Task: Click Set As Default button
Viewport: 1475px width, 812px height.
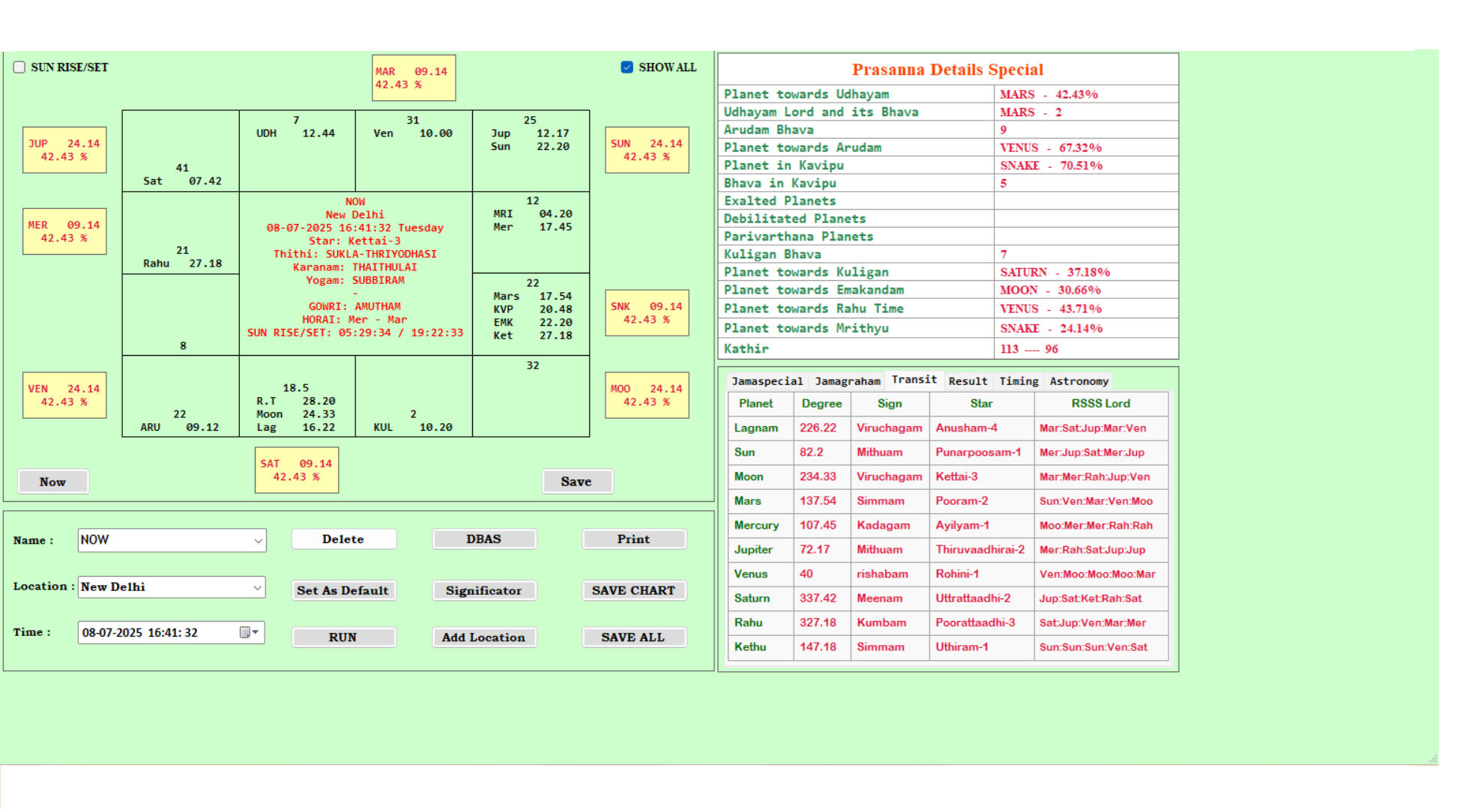Action: pos(343,590)
